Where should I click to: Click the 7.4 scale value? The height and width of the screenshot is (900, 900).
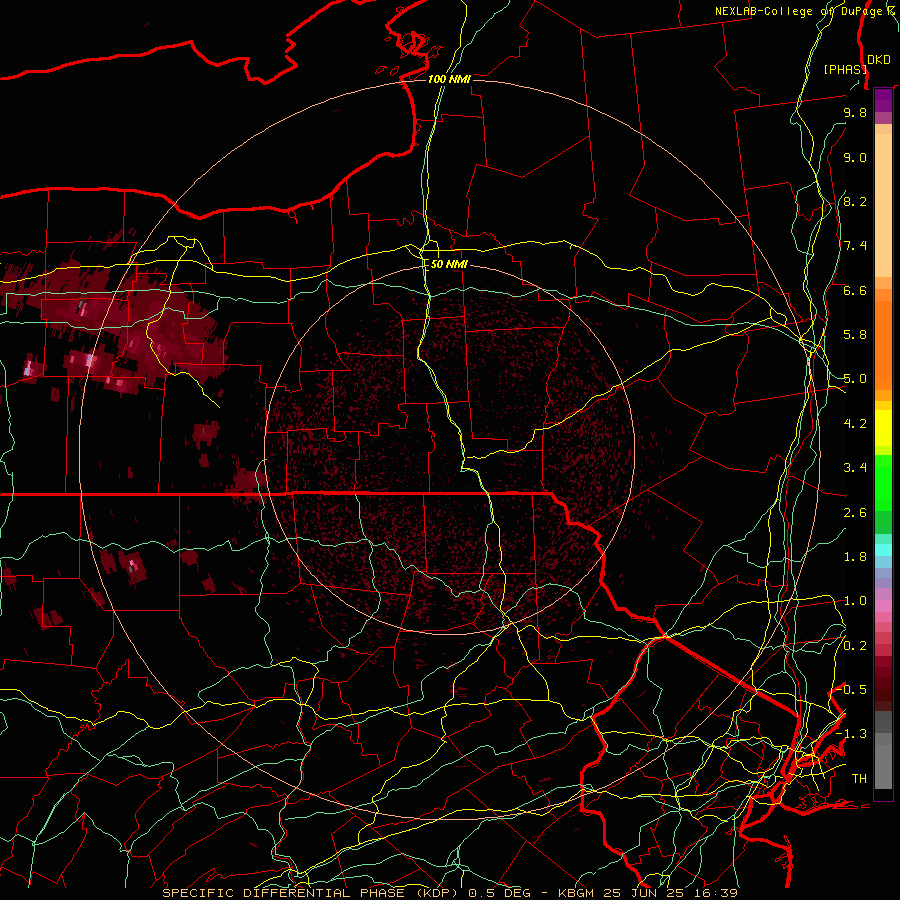coord(855,246)
